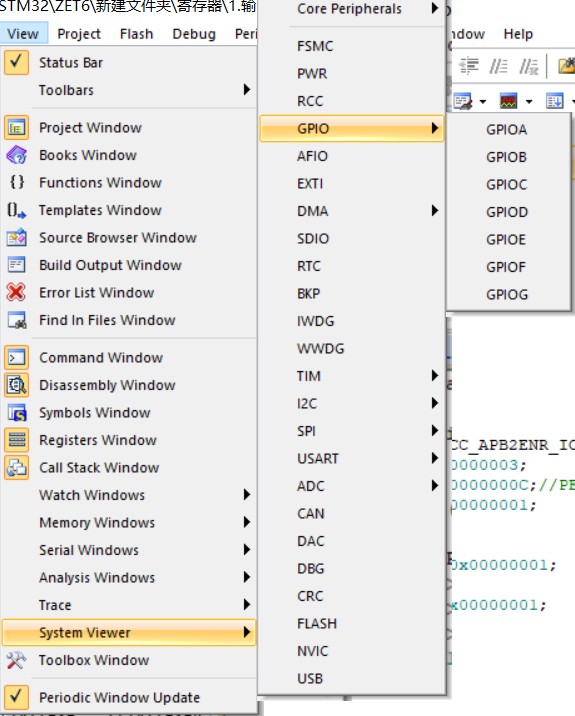Open the View menu
Screen dimensions: 575x716
click(23, 34)
